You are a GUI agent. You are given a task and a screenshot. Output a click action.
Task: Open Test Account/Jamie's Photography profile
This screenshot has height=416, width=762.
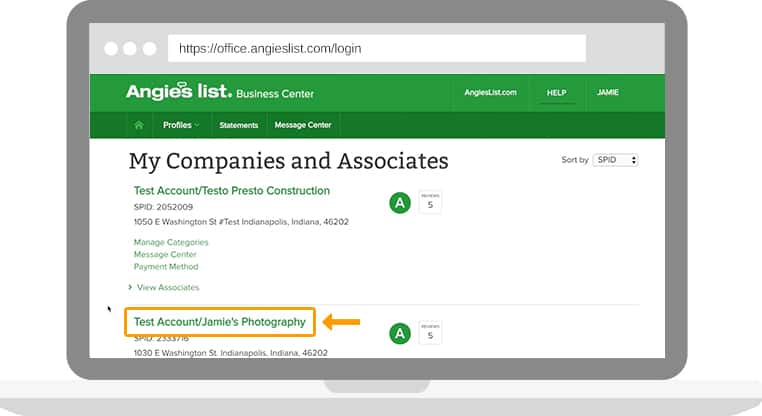coord(220,322)
